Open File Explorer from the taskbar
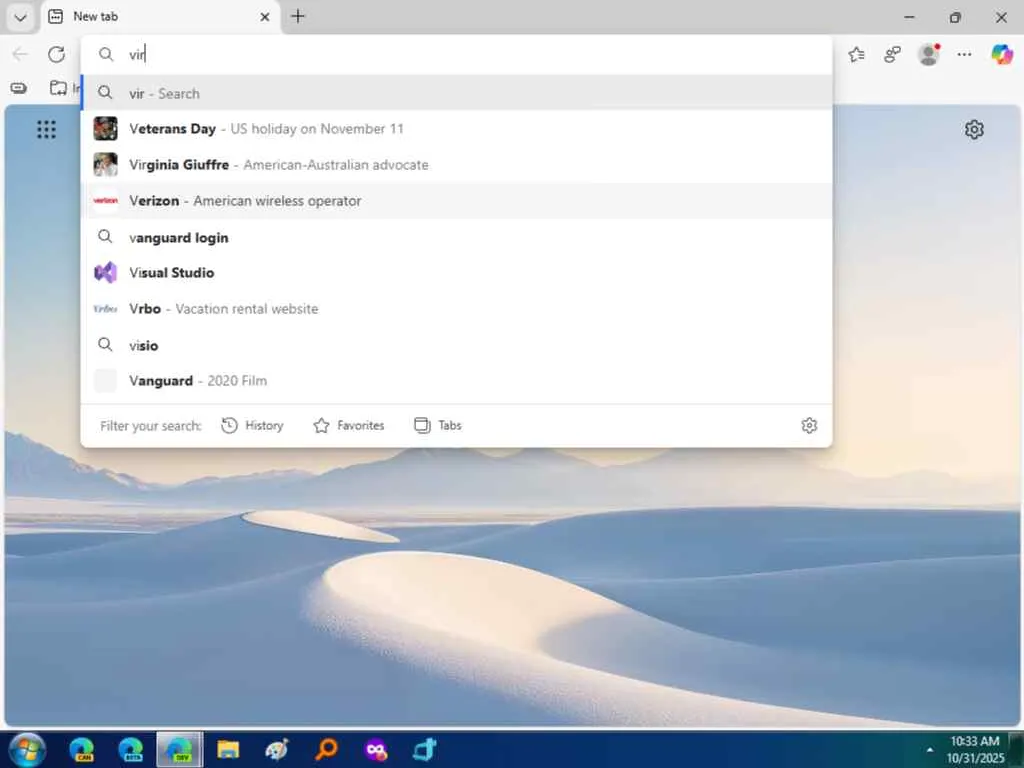This screenshot has height=768, width=1024. tap(229, 749)
